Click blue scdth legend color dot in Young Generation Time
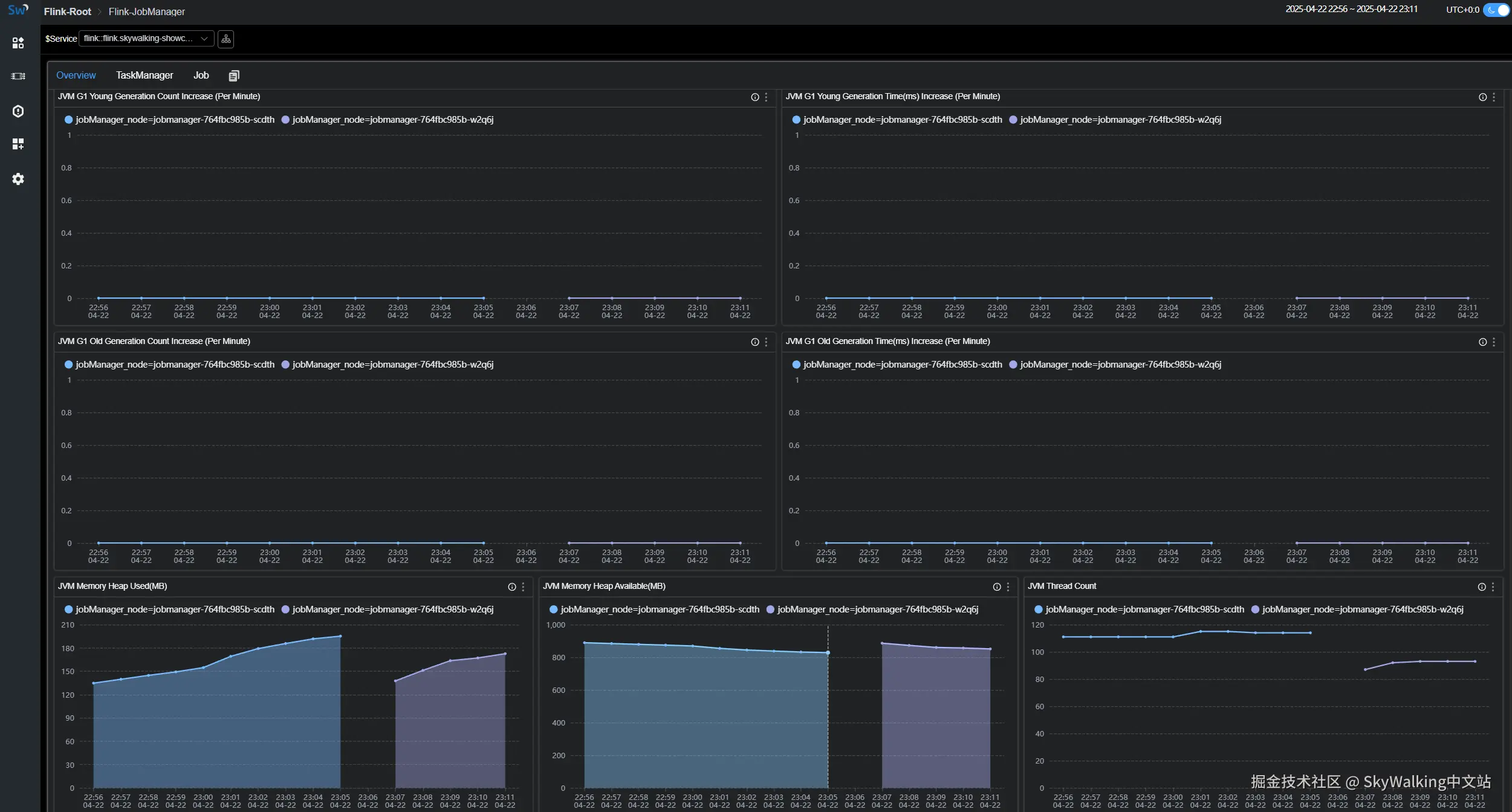The width and height of the screenshot is (1512, 812). point(796,120)
